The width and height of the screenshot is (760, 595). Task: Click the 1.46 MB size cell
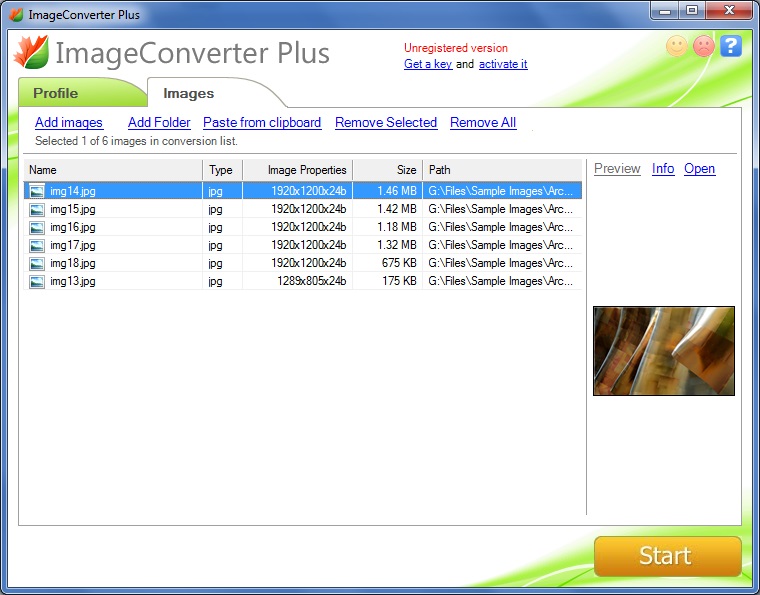(x=397, y=191)
